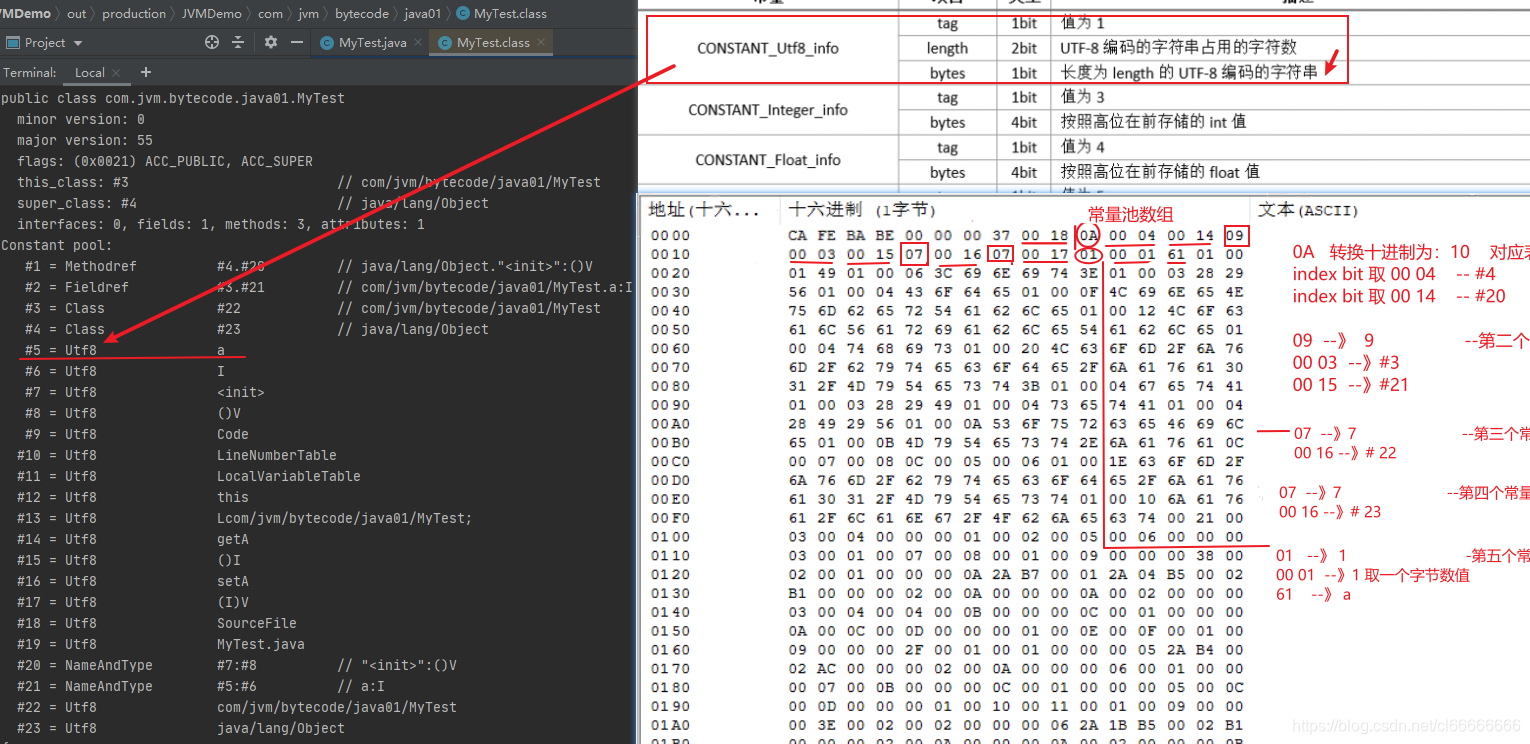Click '#21 = NameAndType' entry
Image resolution: width=1530 pixels, height=744 pixels.
[x=200, y=686]
